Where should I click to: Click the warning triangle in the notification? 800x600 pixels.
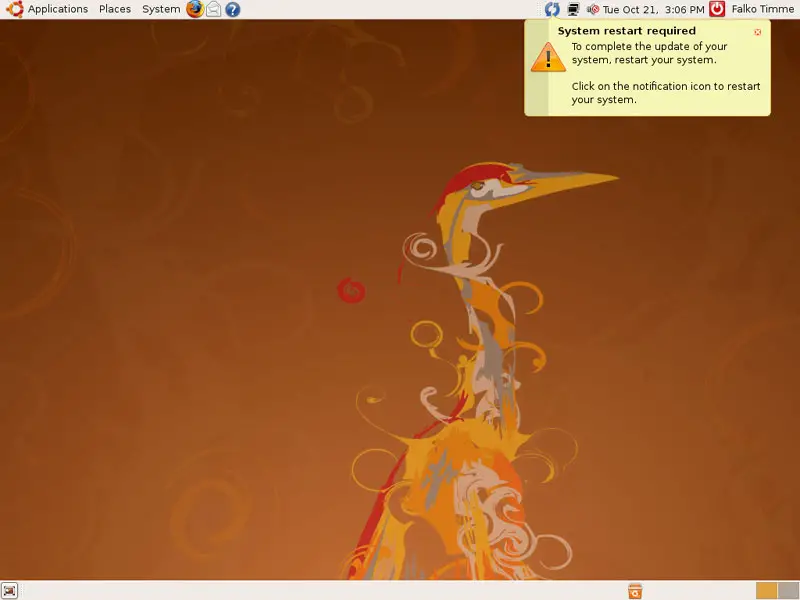pos(548,57)
